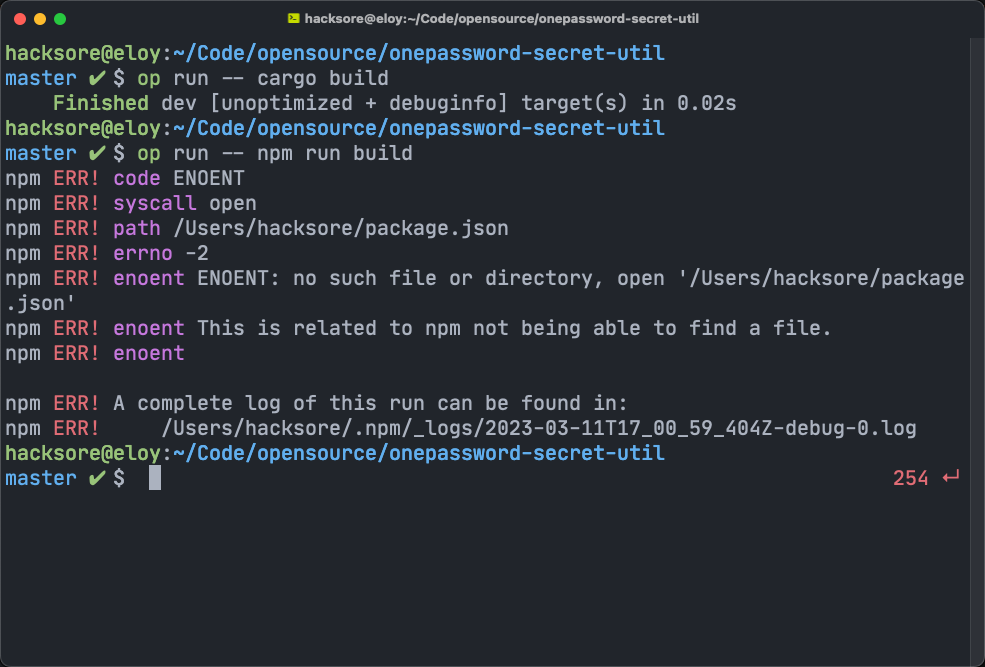The width and height of the screenshot is (985, 667).
Task: Click the terminal icon in the title bar
Action: (293, 18)
